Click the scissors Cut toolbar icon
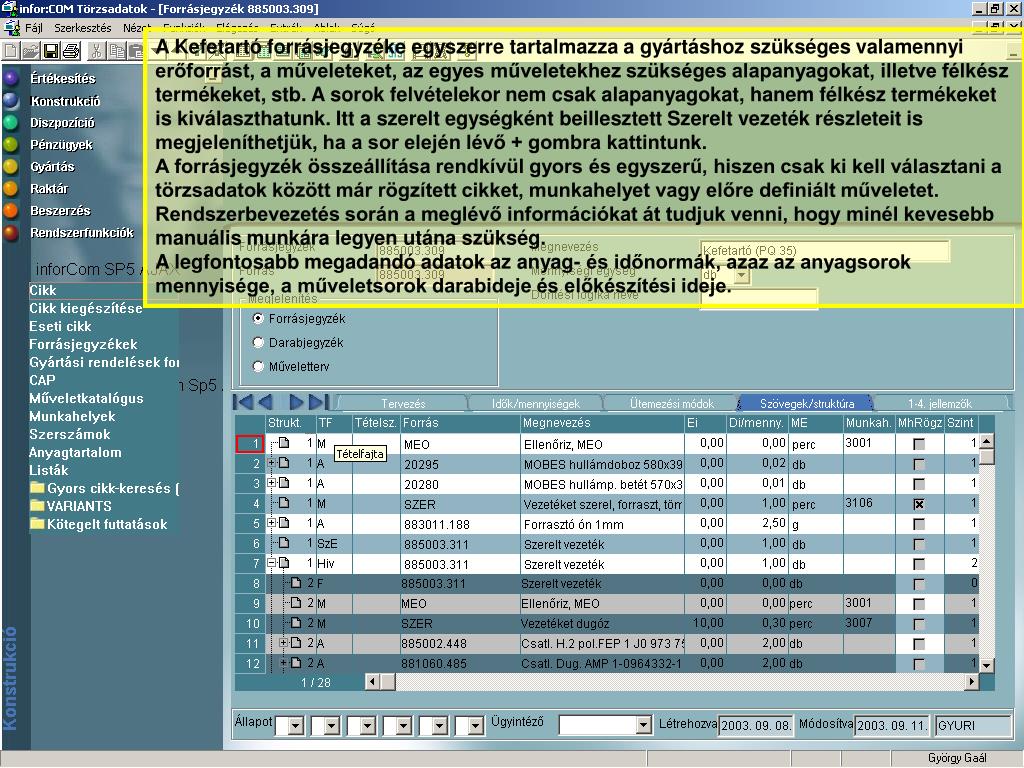The image size is (1024, 768). (96, 51)
